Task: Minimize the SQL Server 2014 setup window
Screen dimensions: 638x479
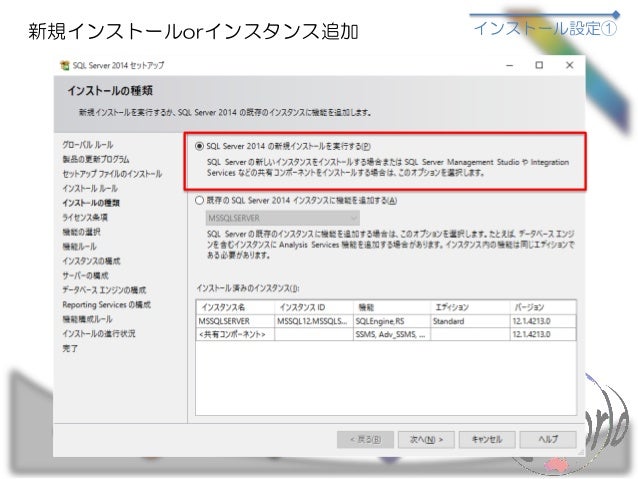Action: 509,65
